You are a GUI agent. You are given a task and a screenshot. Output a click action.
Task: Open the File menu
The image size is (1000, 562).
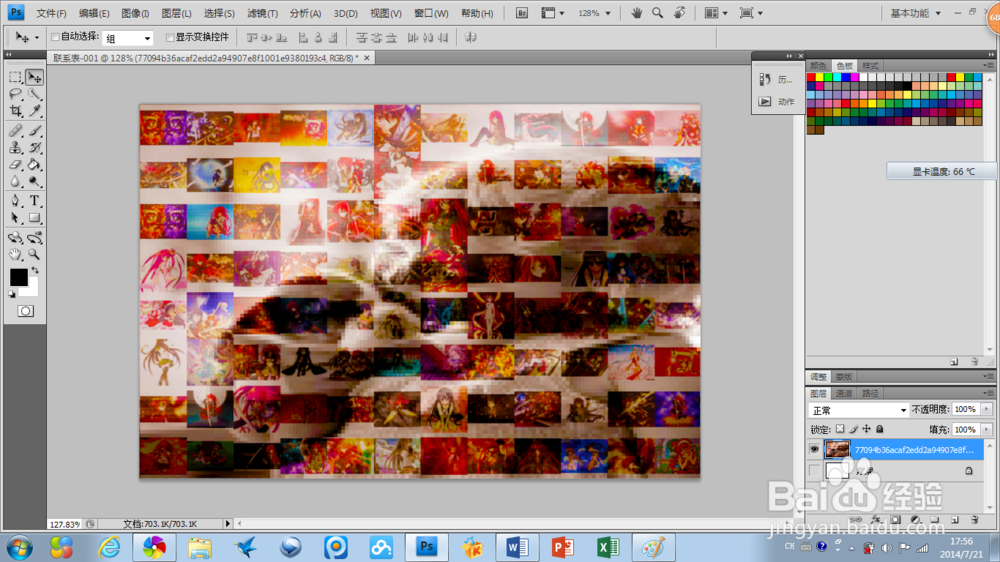tap(51, 13)
